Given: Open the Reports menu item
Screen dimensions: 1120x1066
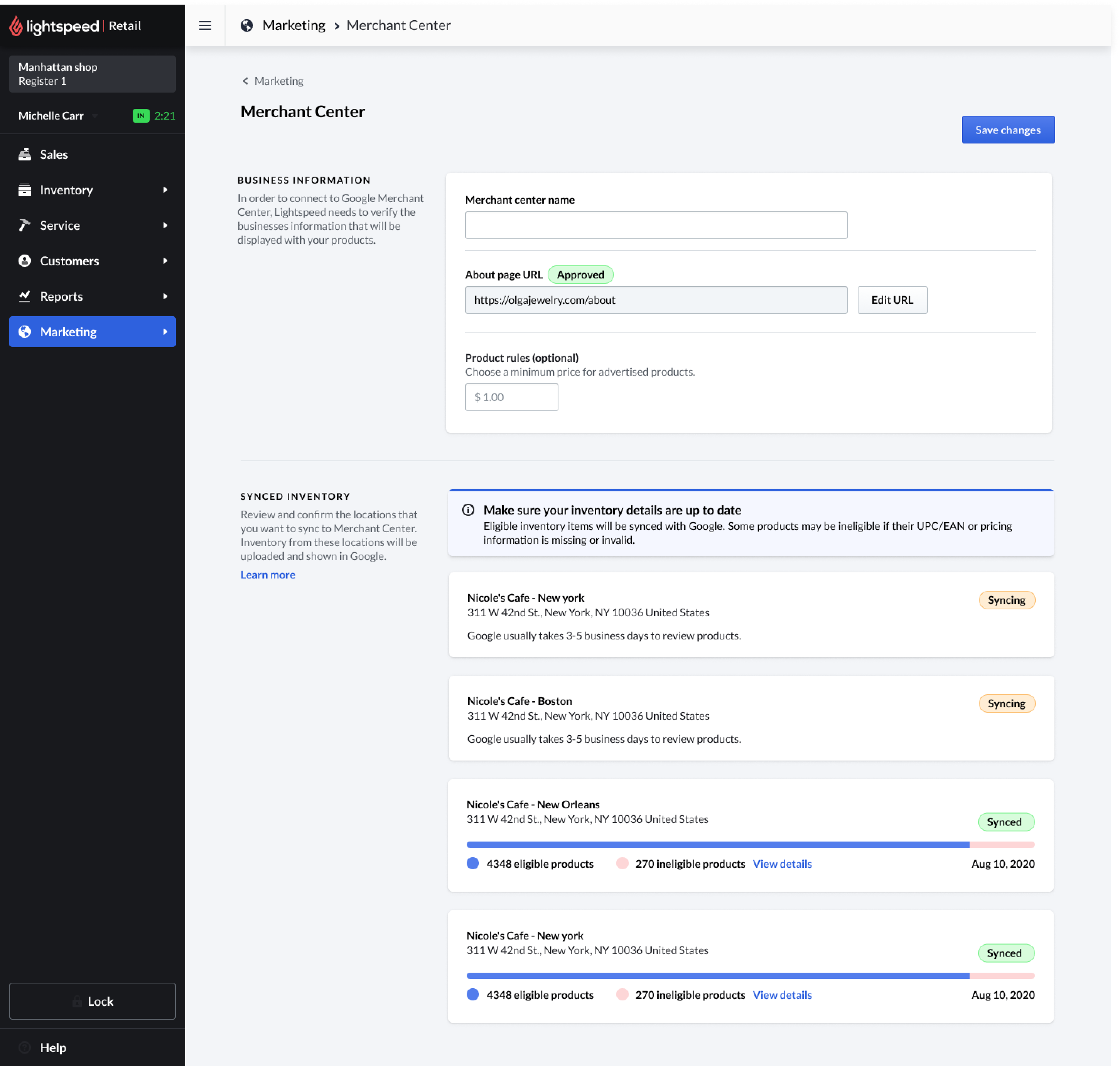Looking at the screenshot, I should click(x=93, y=296).
